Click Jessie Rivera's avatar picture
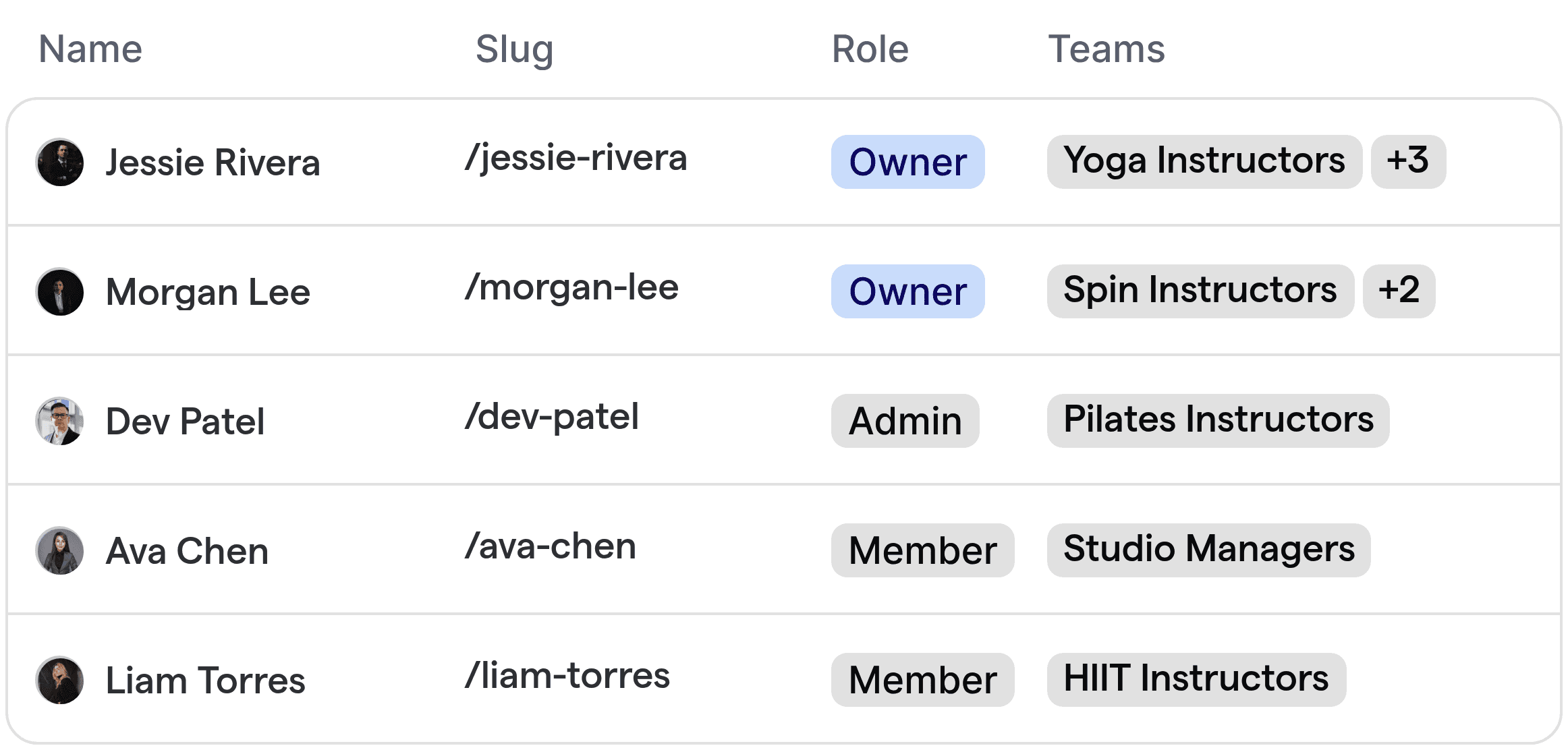Image resolution: width=1568 pixels, height=750 pixels. 60,163
